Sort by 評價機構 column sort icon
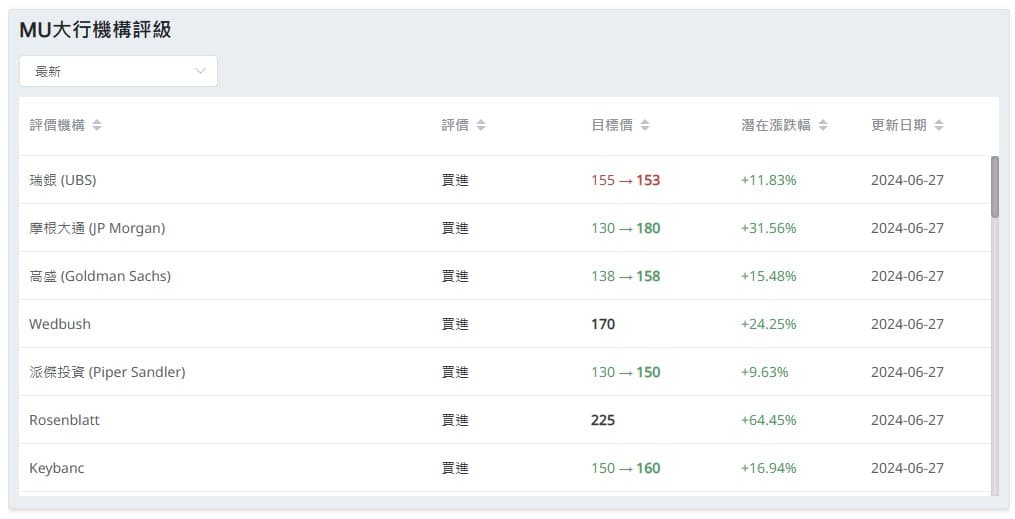This screenshot has height=519, width=1015. (x=97, y=126)
